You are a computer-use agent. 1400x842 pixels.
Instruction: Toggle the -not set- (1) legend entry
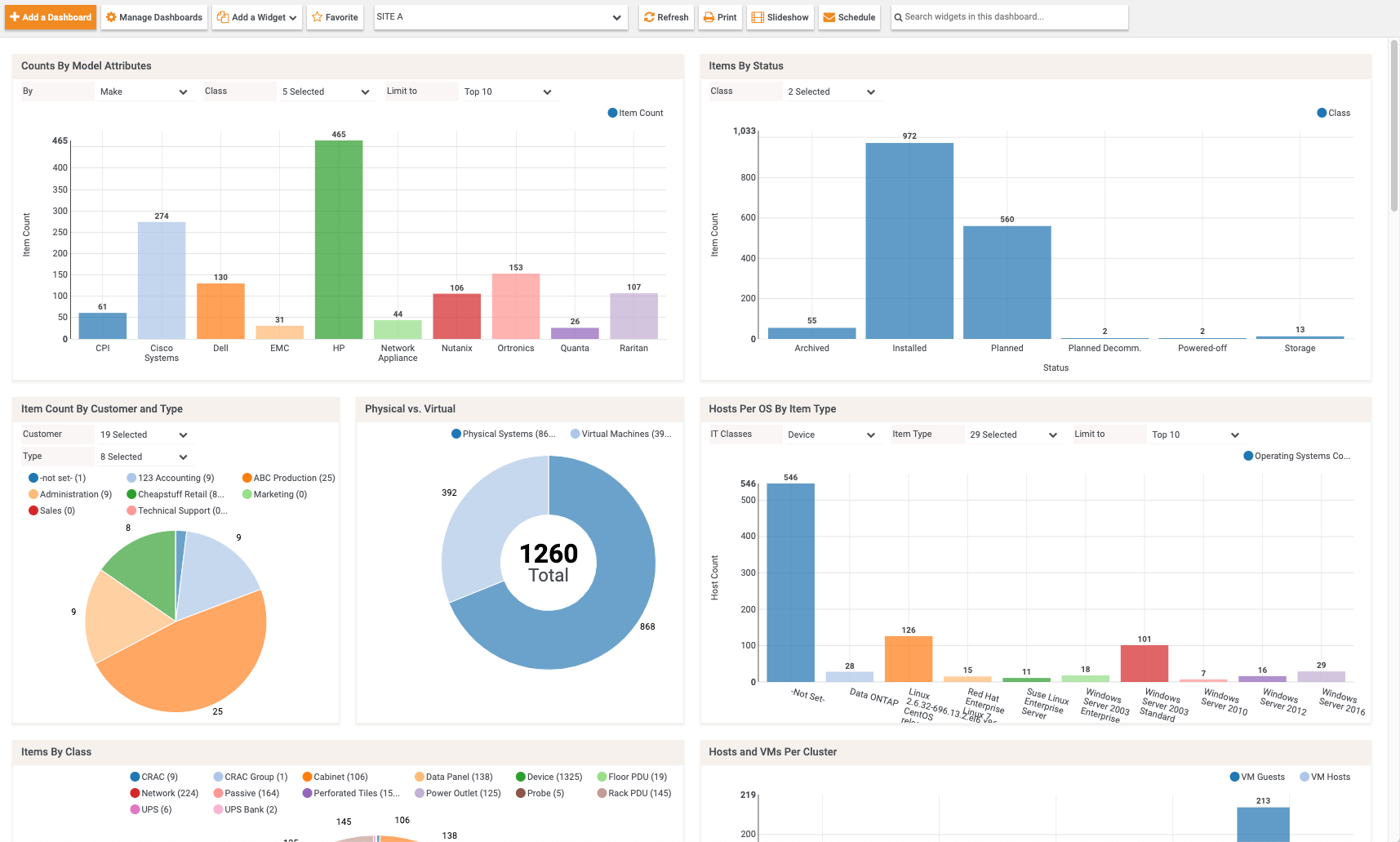(x=57, y=479)
